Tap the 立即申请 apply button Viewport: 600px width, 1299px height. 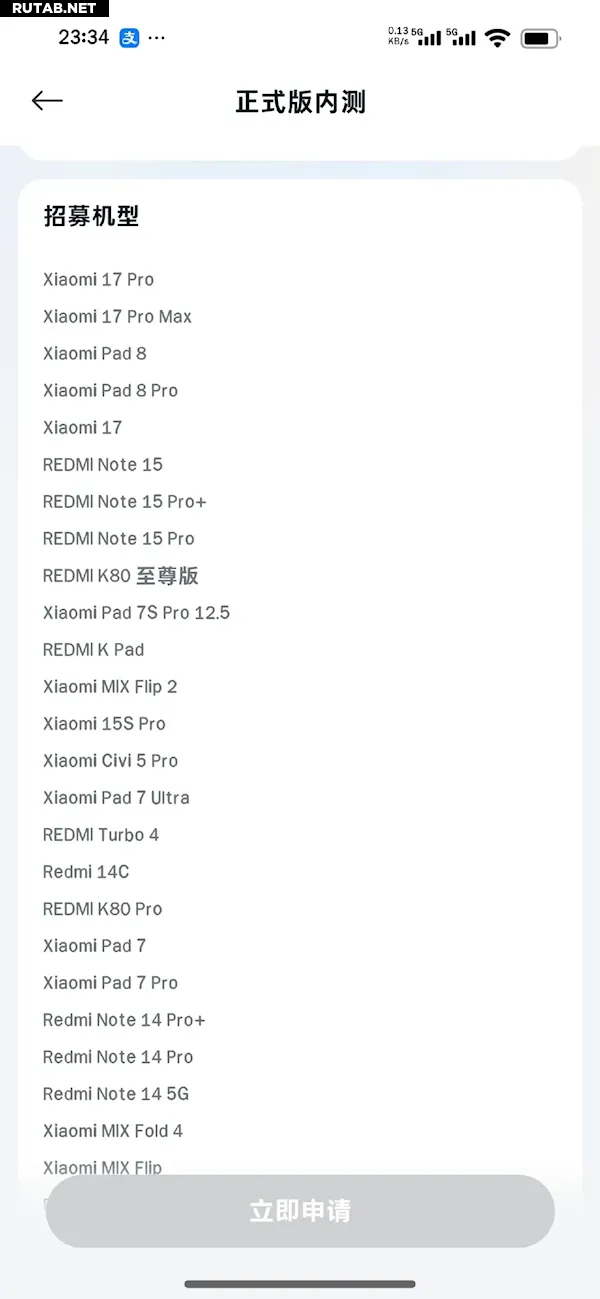(x=300, y=1211)
